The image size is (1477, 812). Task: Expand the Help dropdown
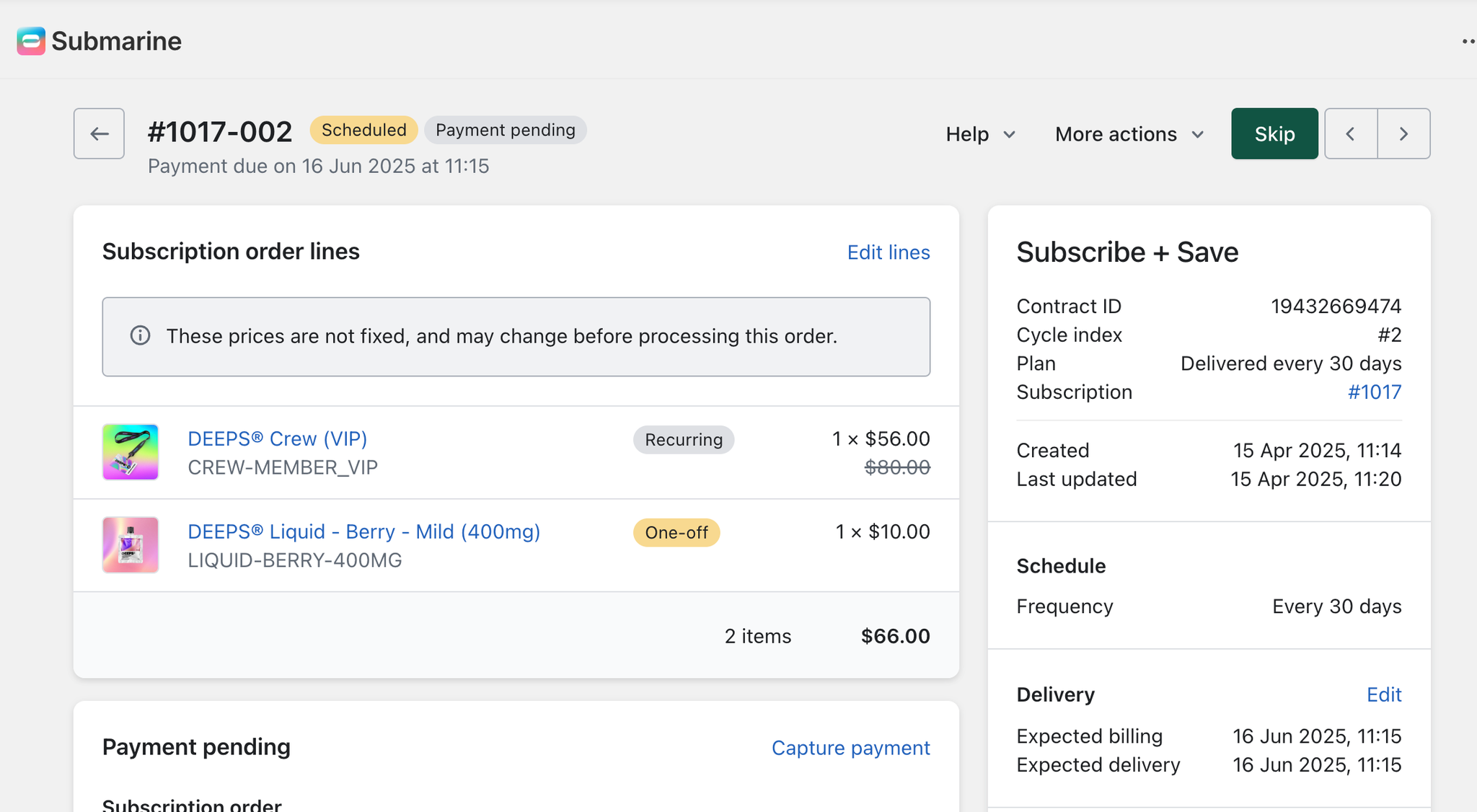pos(980,134)
